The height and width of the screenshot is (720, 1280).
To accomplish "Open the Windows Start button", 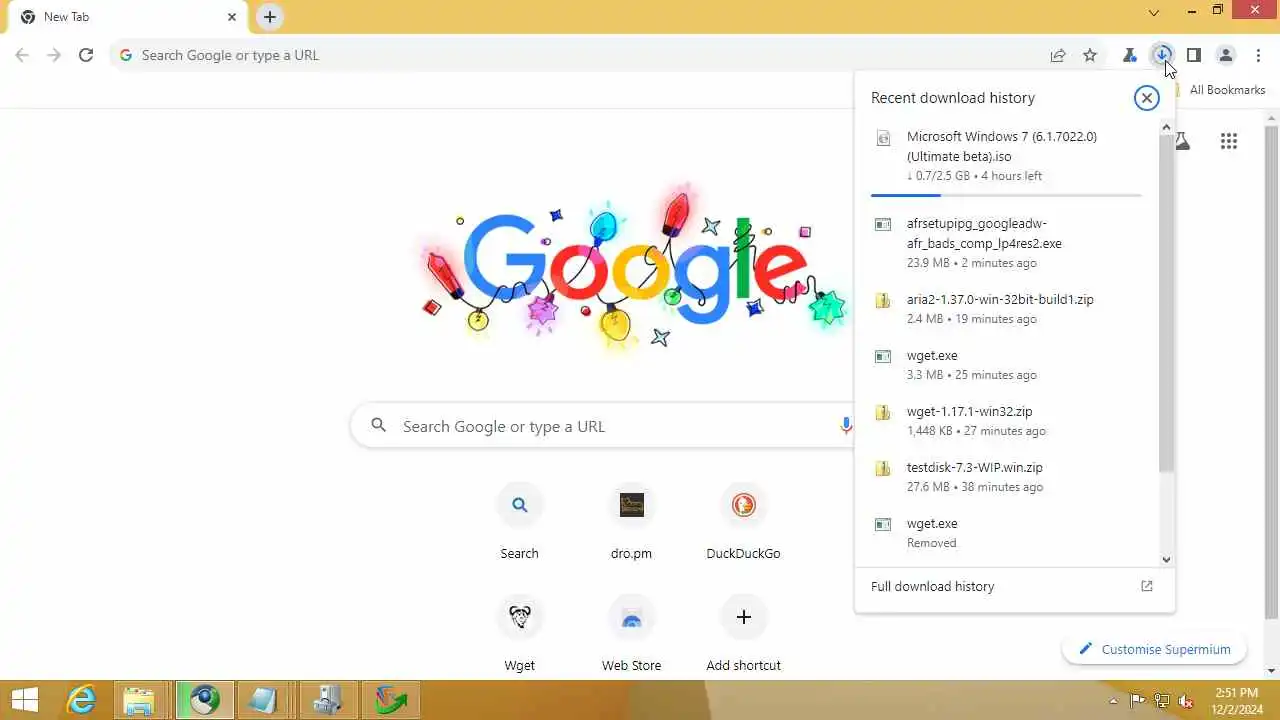I will (25, 701).
